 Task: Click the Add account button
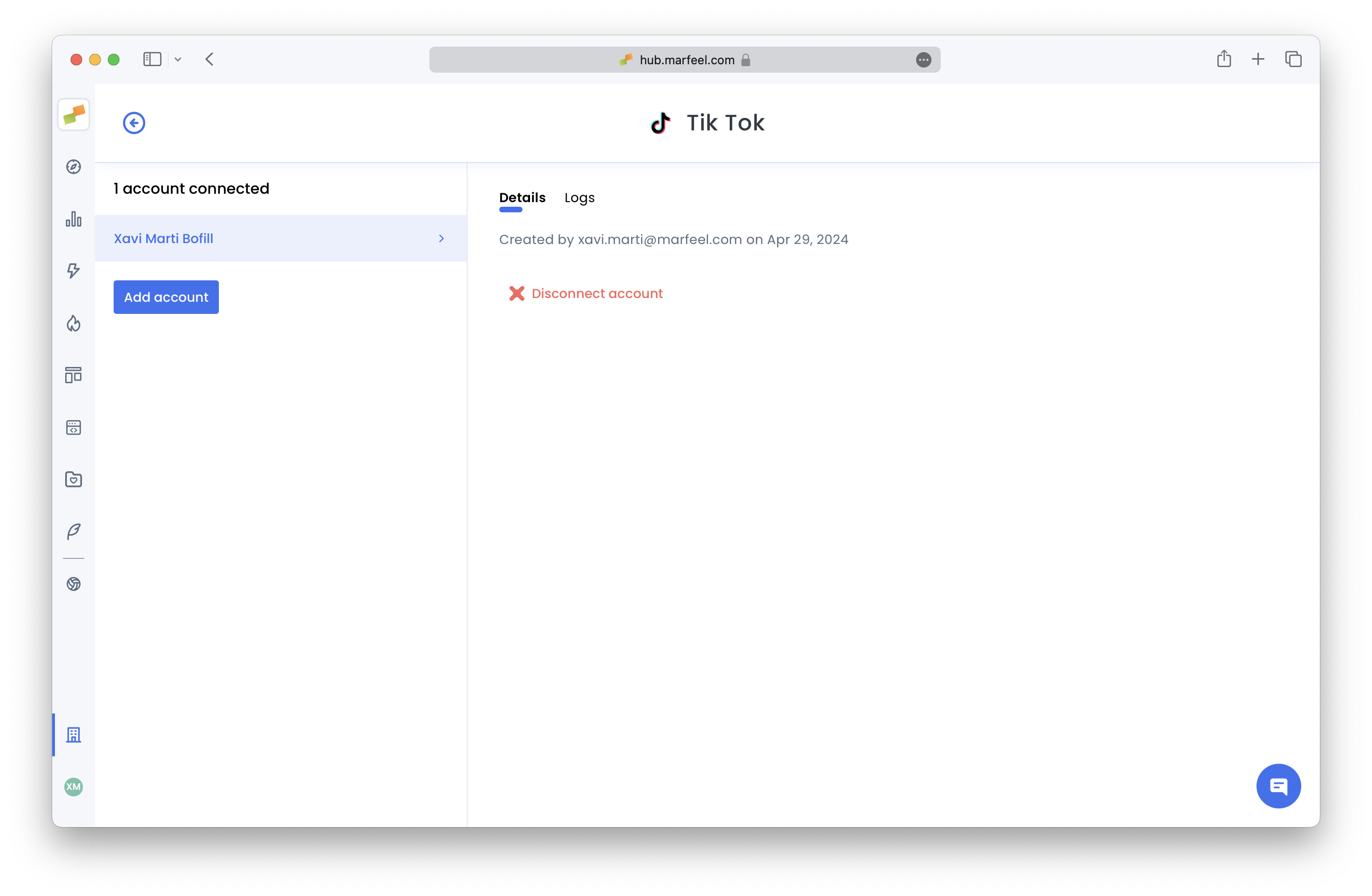coord(166,297)
